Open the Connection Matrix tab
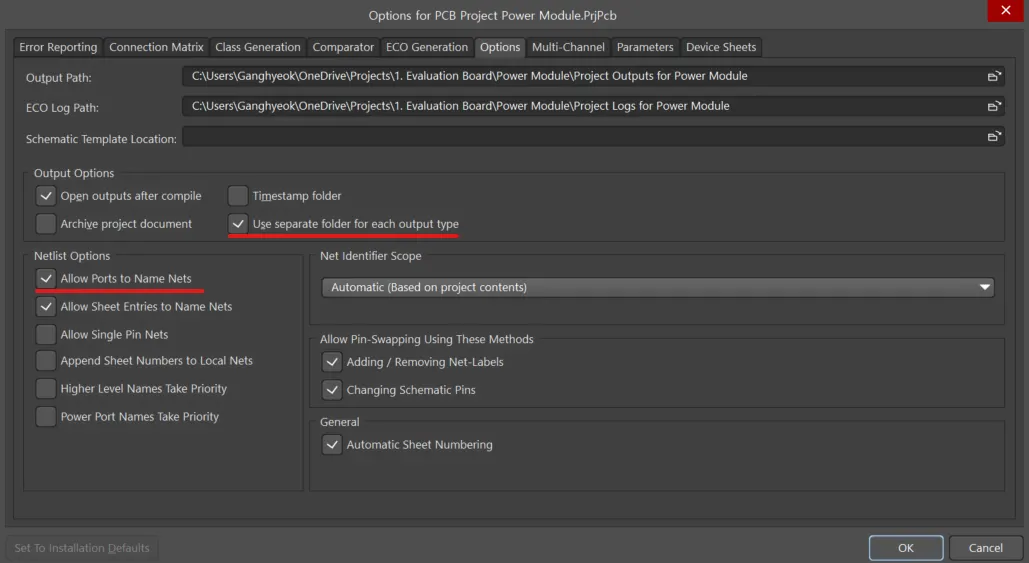 click(156, 47)
